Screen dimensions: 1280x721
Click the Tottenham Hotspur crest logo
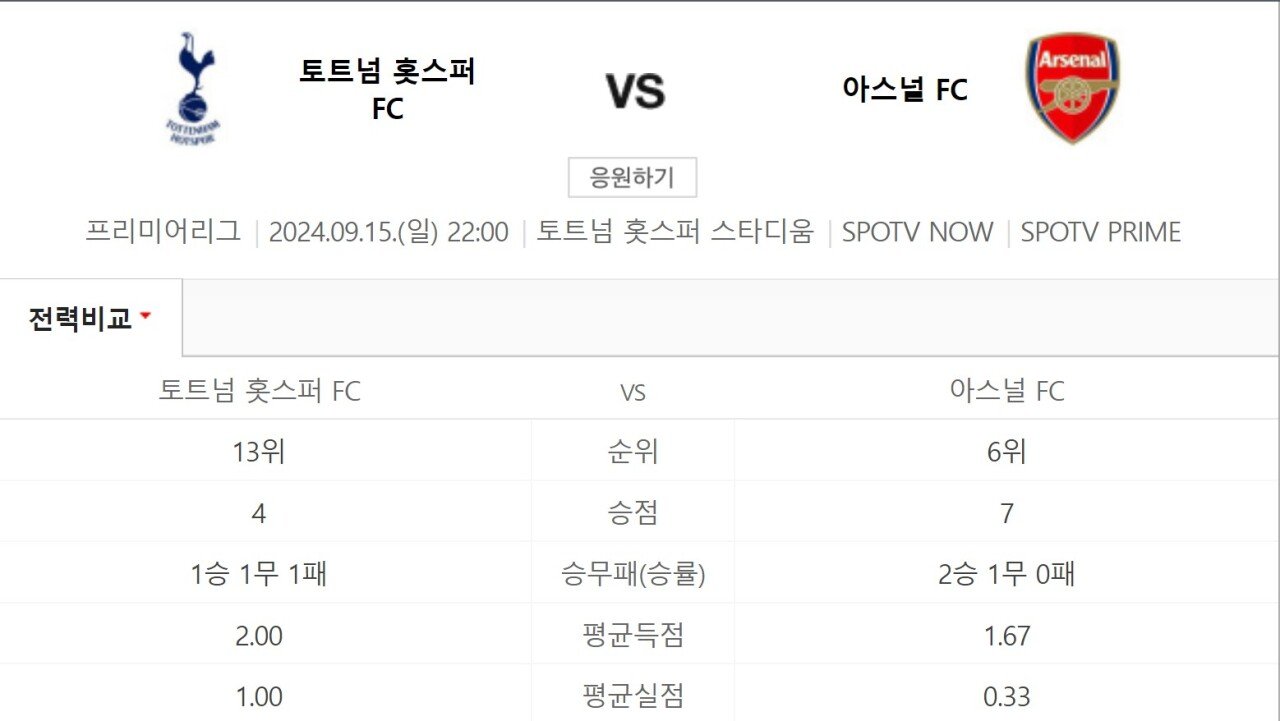(x=193, y=88)
